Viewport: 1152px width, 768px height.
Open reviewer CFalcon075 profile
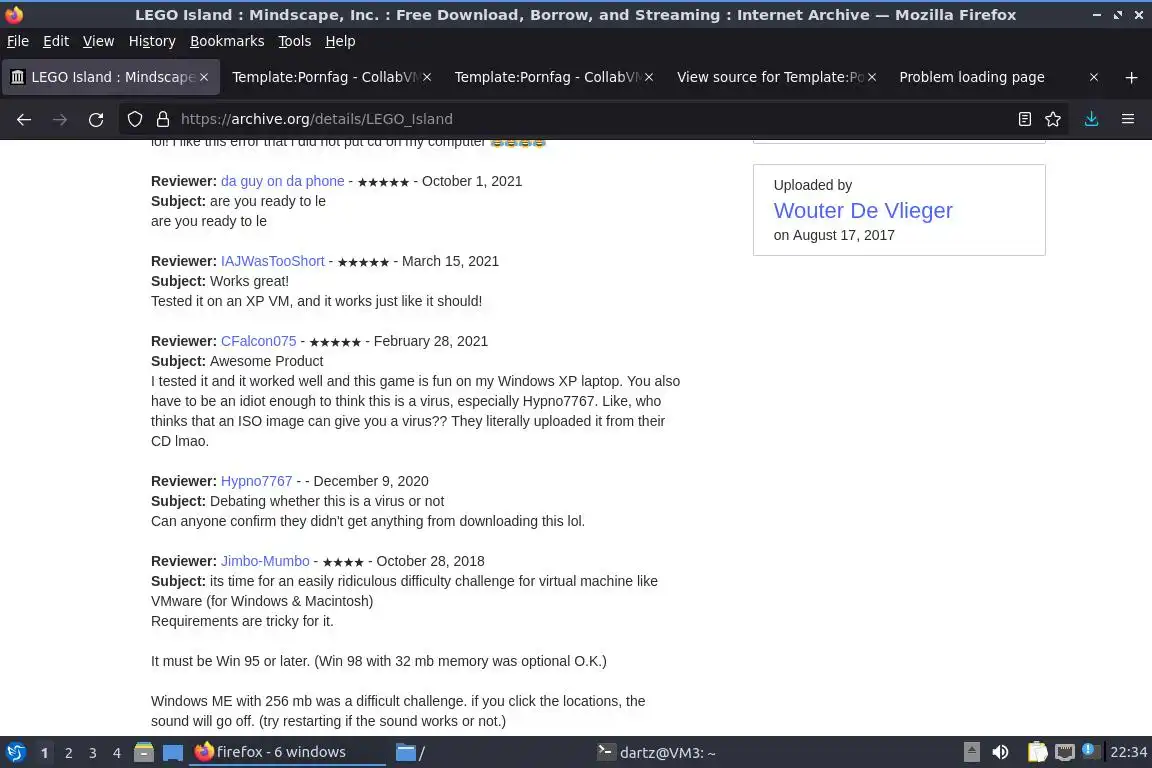click(259, 341)
